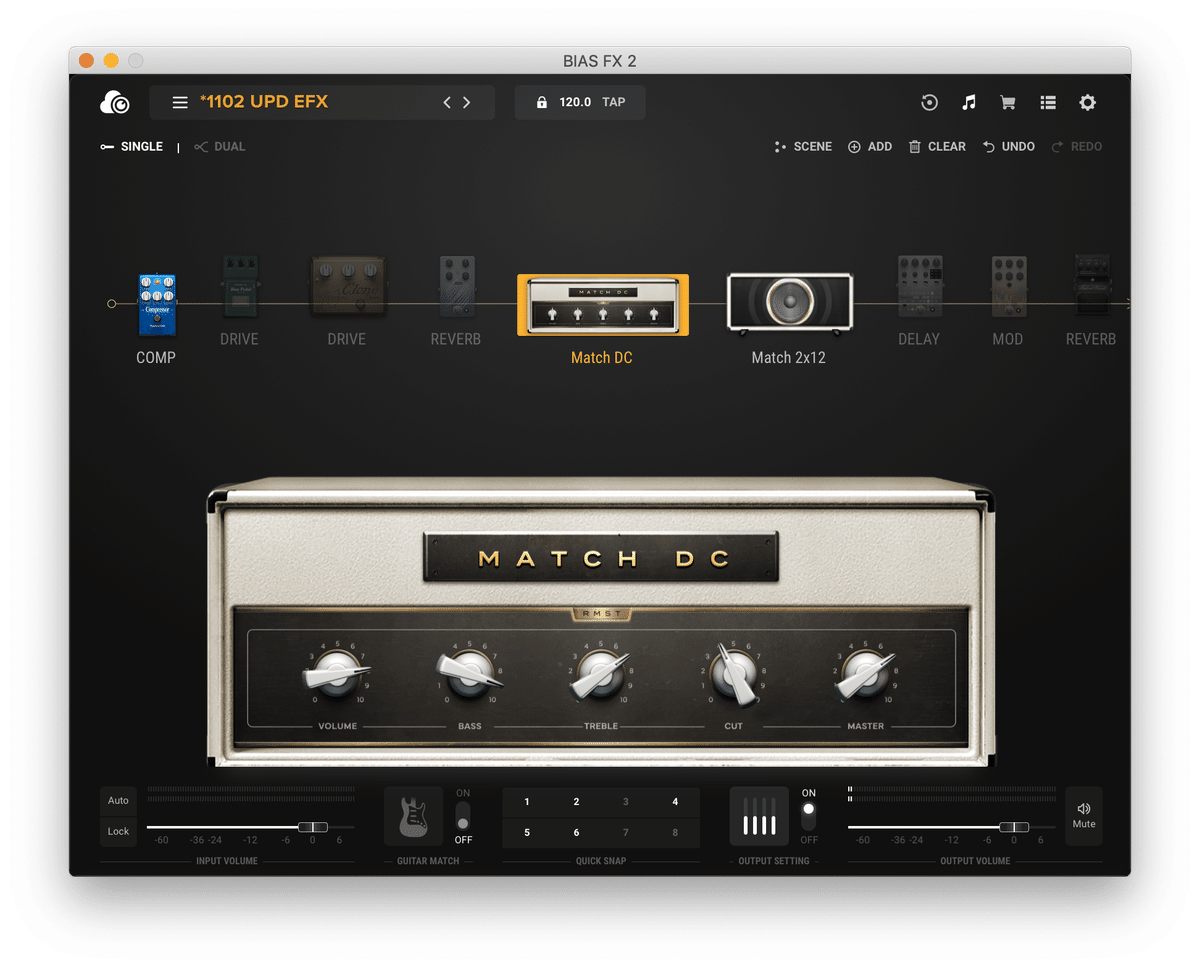Select the Match DC amp in chain
Viewport: 1200px width, 968px height.
coord(602,305)
